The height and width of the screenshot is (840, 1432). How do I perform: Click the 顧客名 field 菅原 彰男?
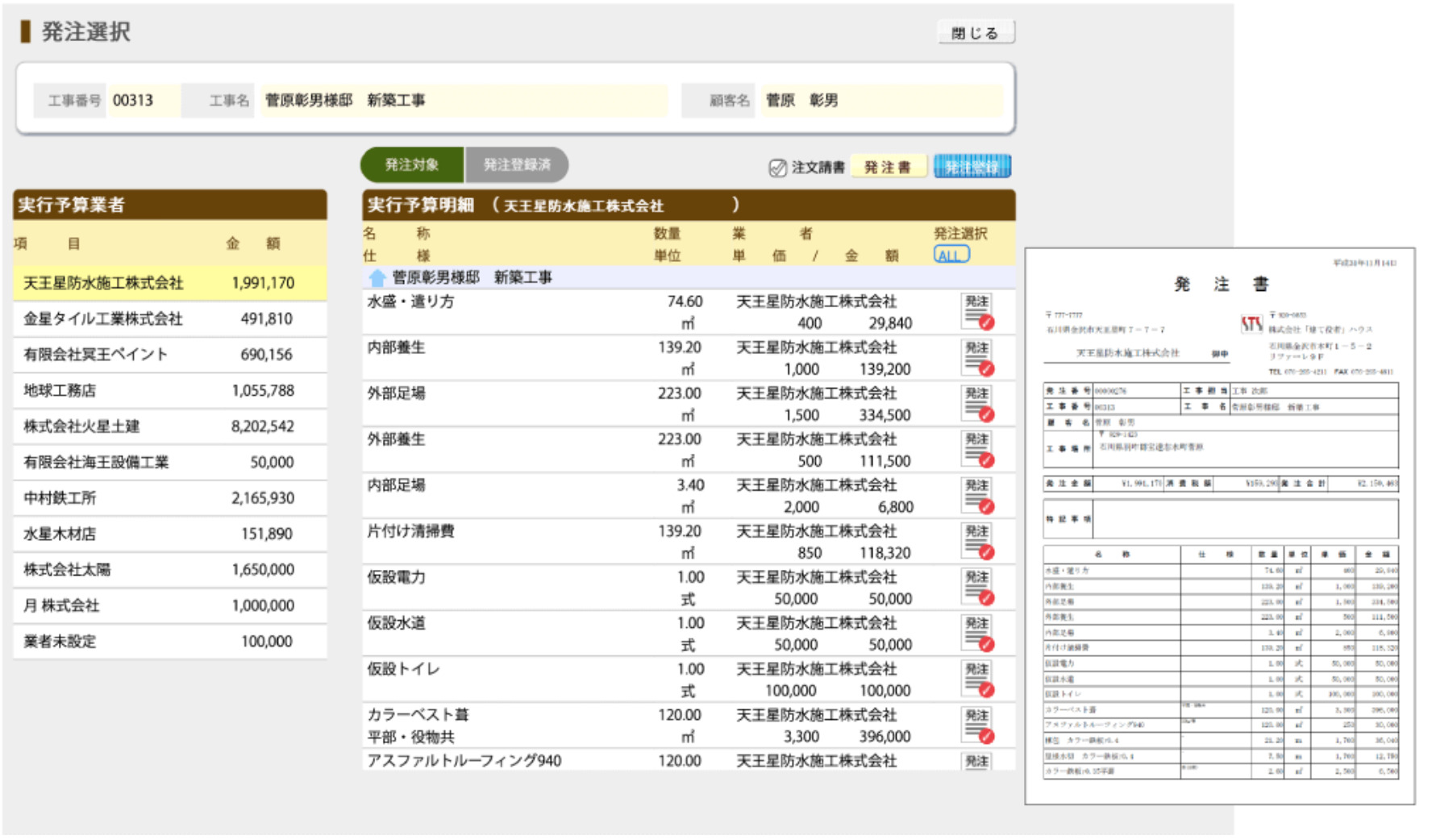tap(881, 101)
